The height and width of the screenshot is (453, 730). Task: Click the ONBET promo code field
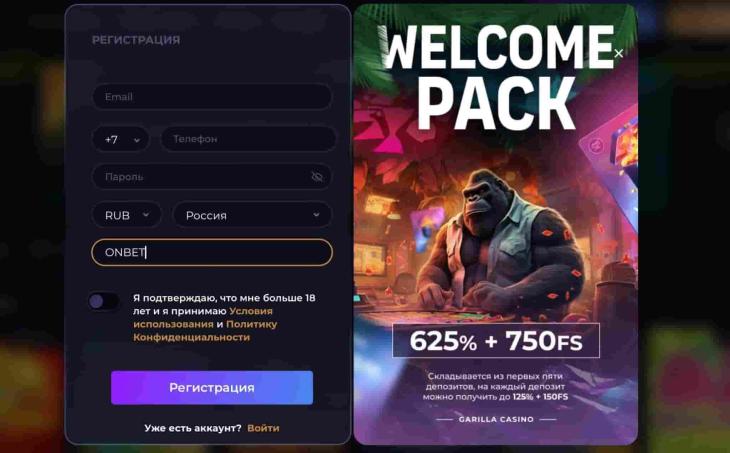point(212,252)
